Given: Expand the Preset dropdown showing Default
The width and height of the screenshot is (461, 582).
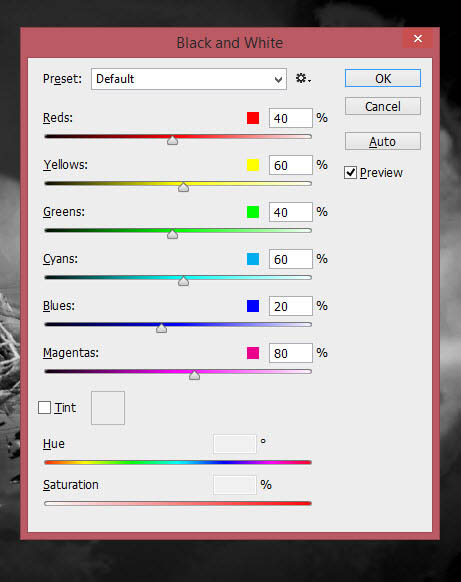Looking at the screenshot, I should (x=189, y=79).
